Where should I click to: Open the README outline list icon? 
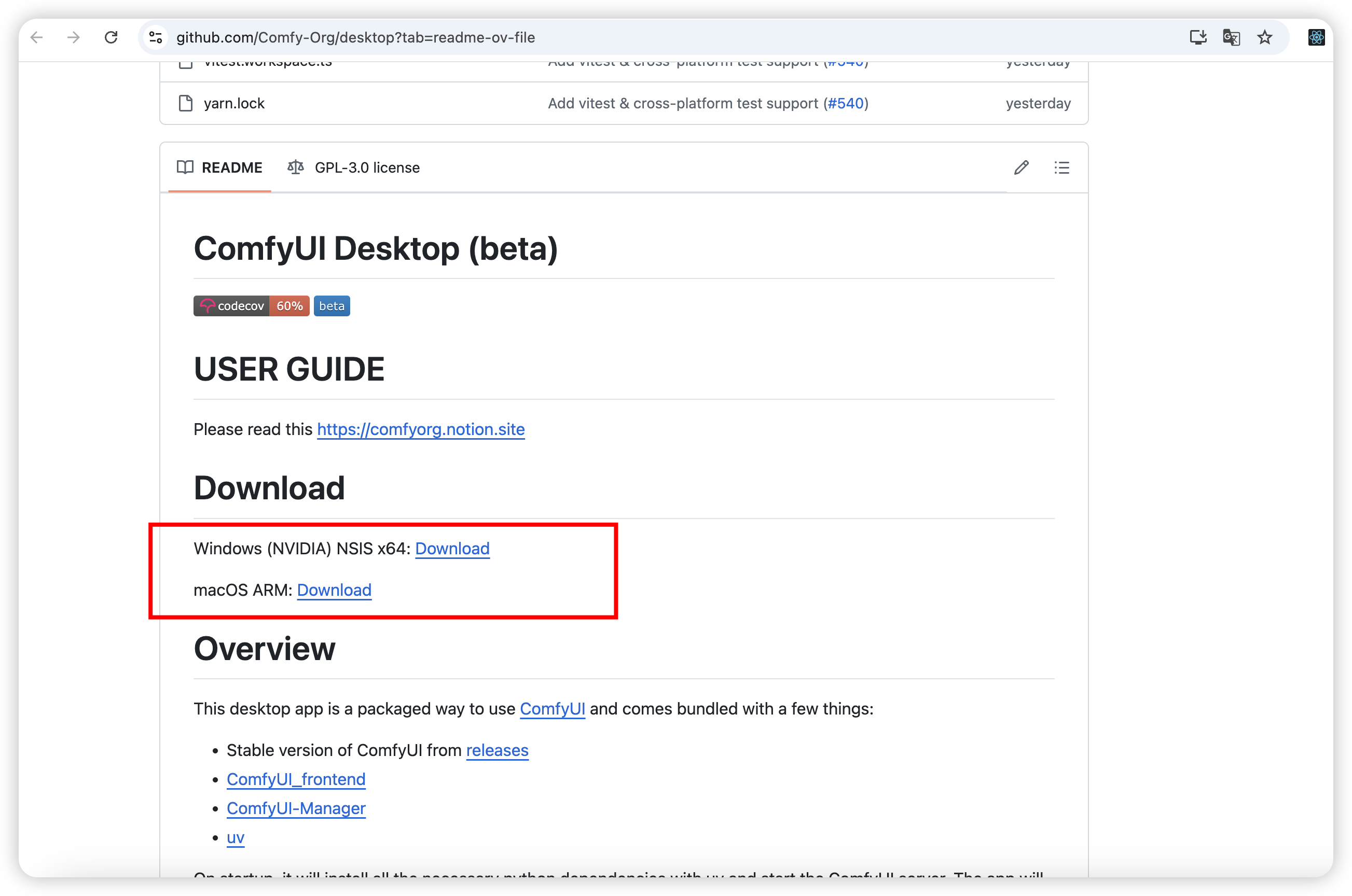(x=1061, y=167)
